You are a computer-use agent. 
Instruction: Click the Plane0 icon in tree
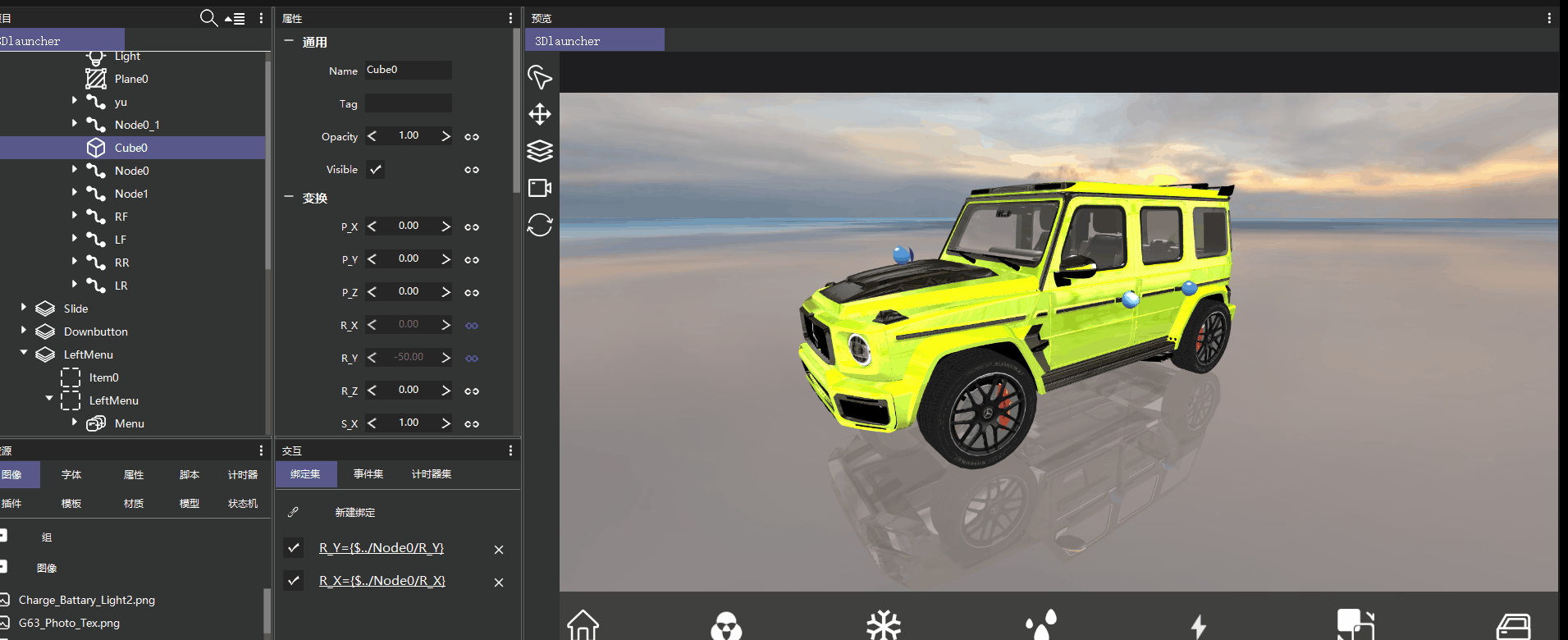point(96,79)
